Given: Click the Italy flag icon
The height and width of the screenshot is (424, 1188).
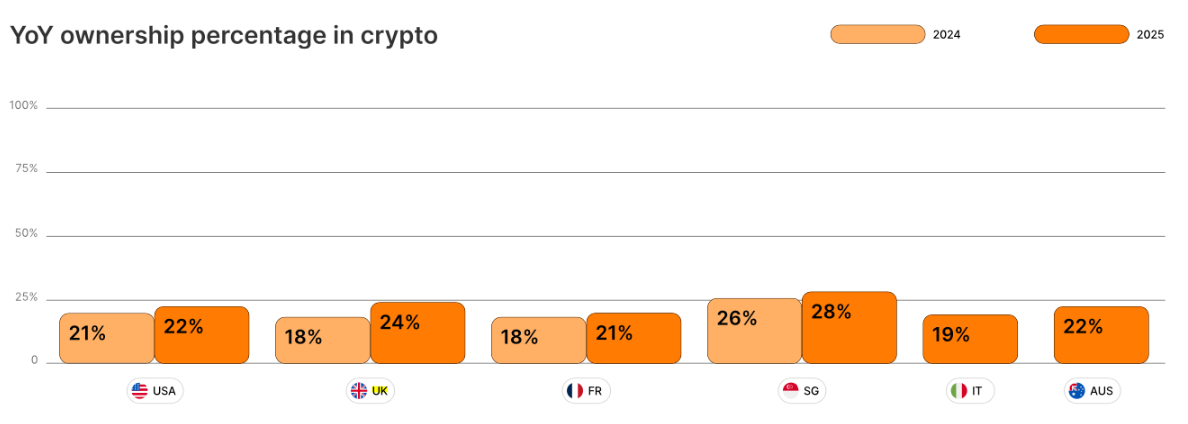Looking at the screenshot, I should 959,391.
